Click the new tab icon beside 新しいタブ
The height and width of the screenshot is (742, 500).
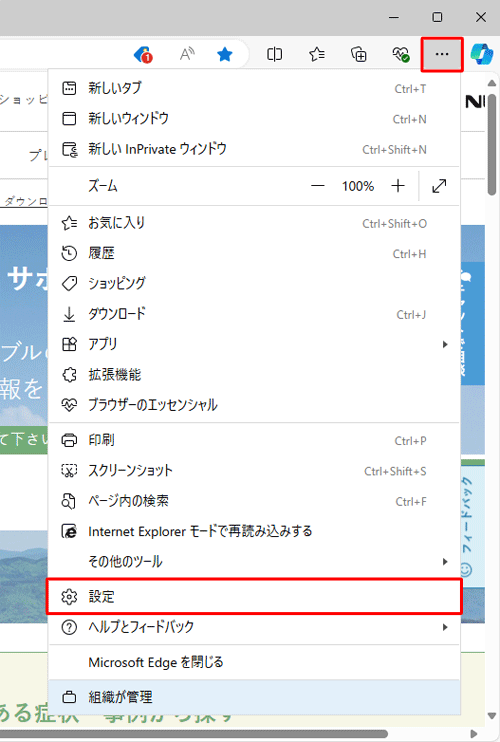pyautogui.click(x=70, y=88)
